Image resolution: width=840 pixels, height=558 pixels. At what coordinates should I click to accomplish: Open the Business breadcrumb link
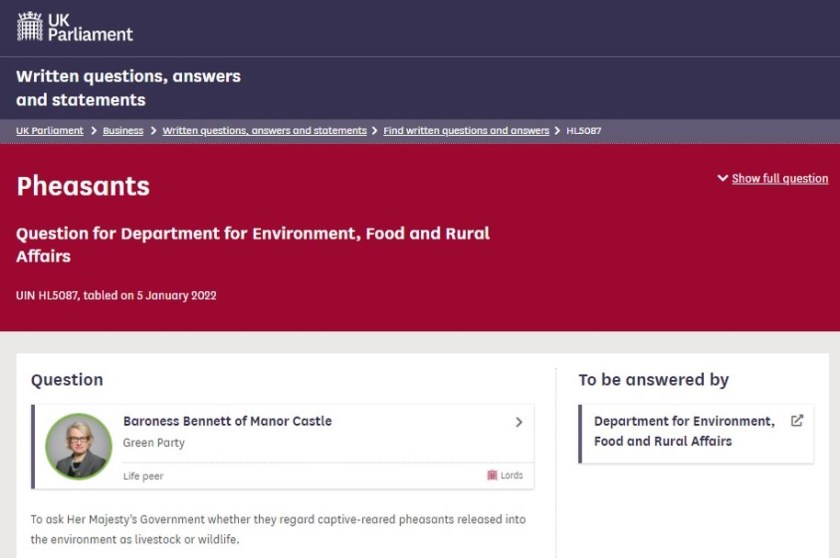coord(123,131)
